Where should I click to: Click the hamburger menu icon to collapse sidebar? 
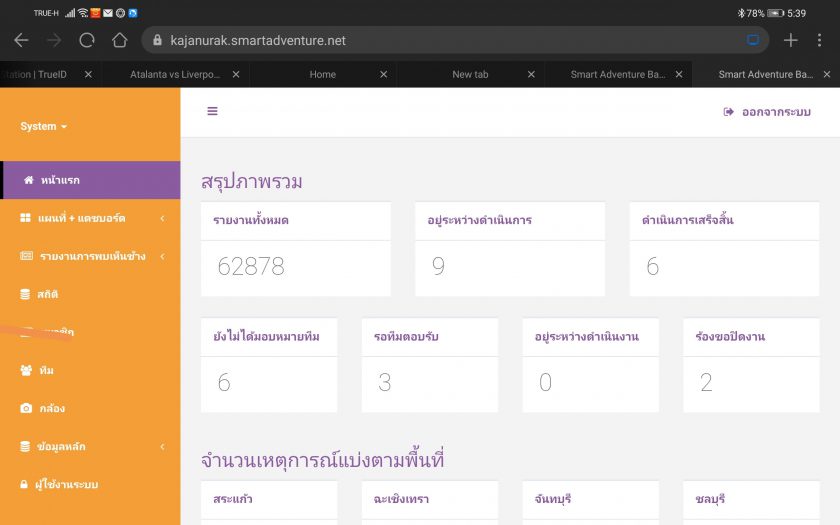pos(212,111)
